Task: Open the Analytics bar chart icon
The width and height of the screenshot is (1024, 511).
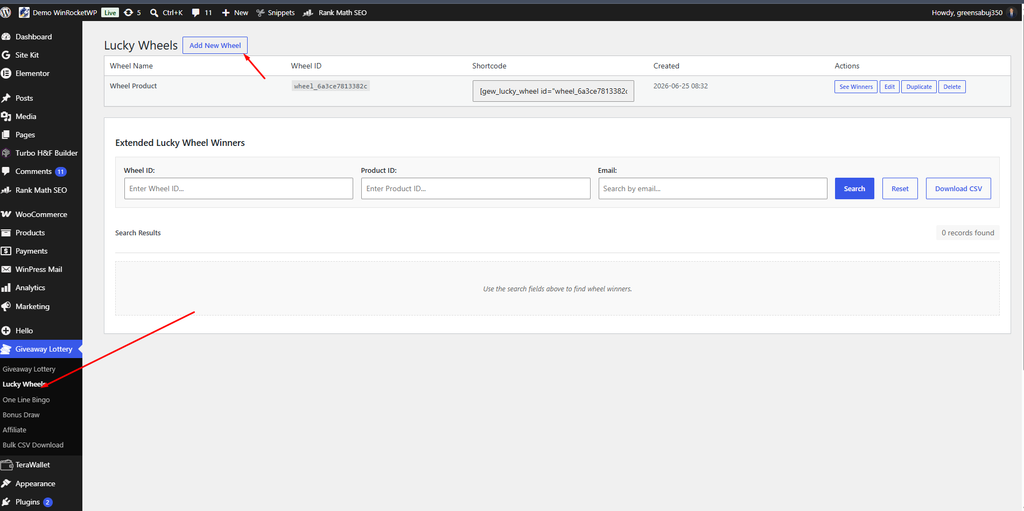Action: (7, 288)
